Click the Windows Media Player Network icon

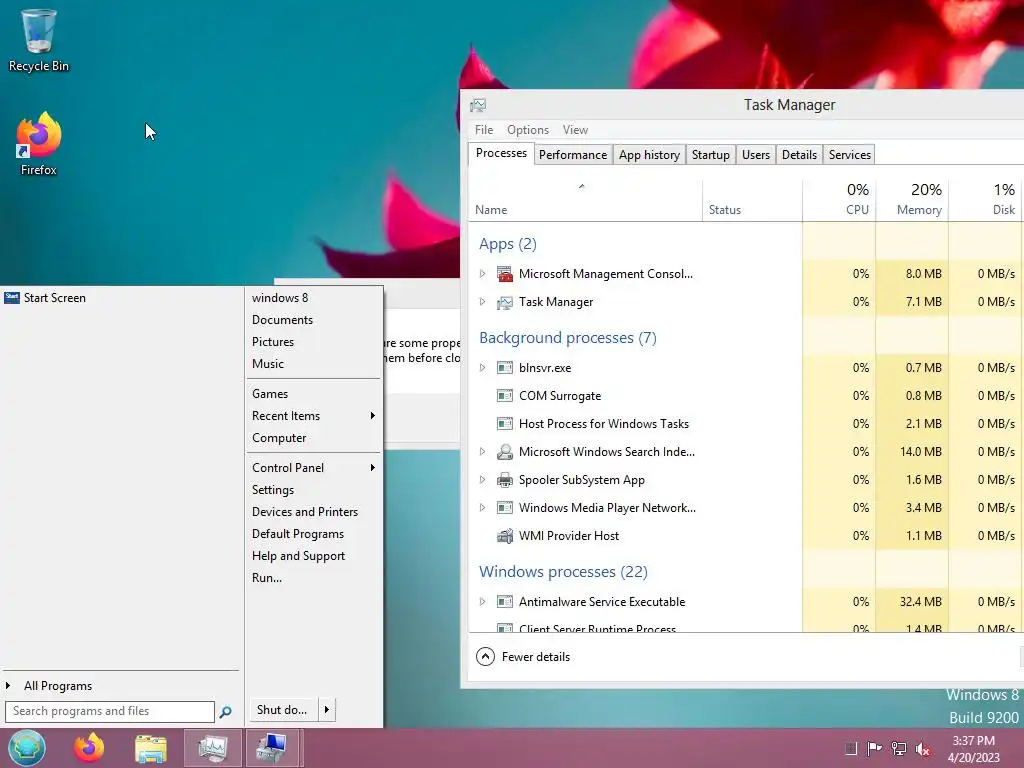[x=505, y=508]
